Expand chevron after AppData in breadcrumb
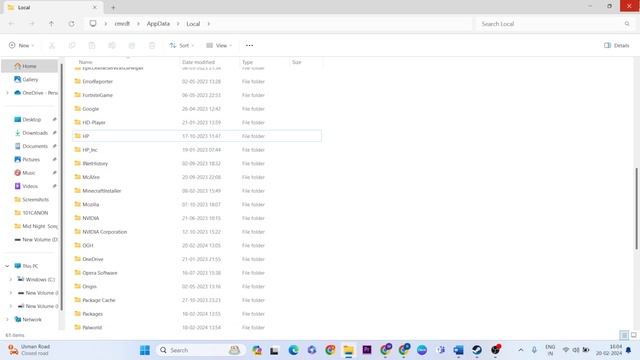640x360 pixels. click(178, 24)
